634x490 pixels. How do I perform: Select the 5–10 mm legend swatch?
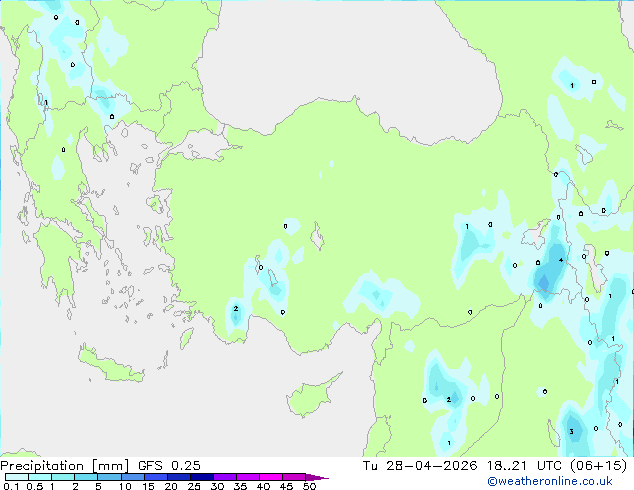[x=109, y=477]
